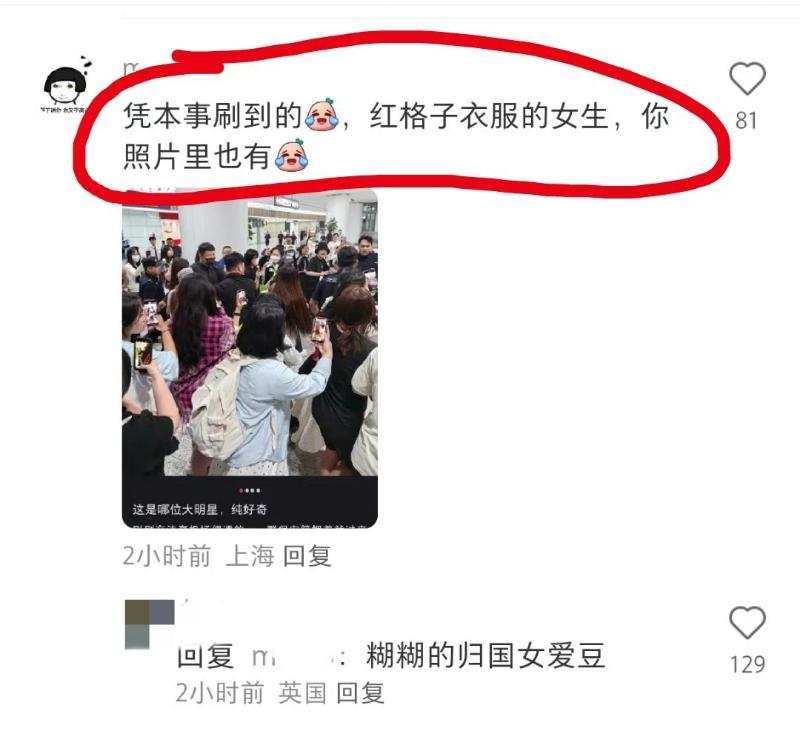Open the pixelated avatar of the replier

click(x=149, y=624)
